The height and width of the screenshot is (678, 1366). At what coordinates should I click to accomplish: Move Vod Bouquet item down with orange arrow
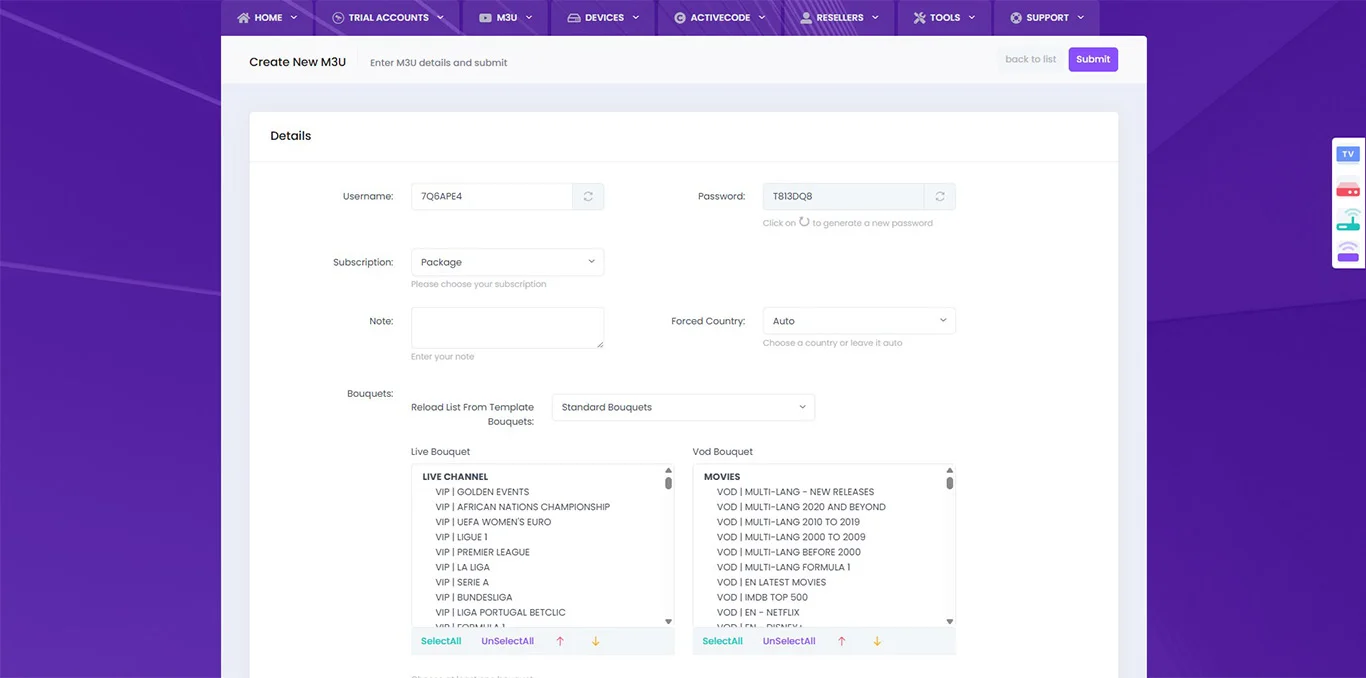[x=877, y=641]
